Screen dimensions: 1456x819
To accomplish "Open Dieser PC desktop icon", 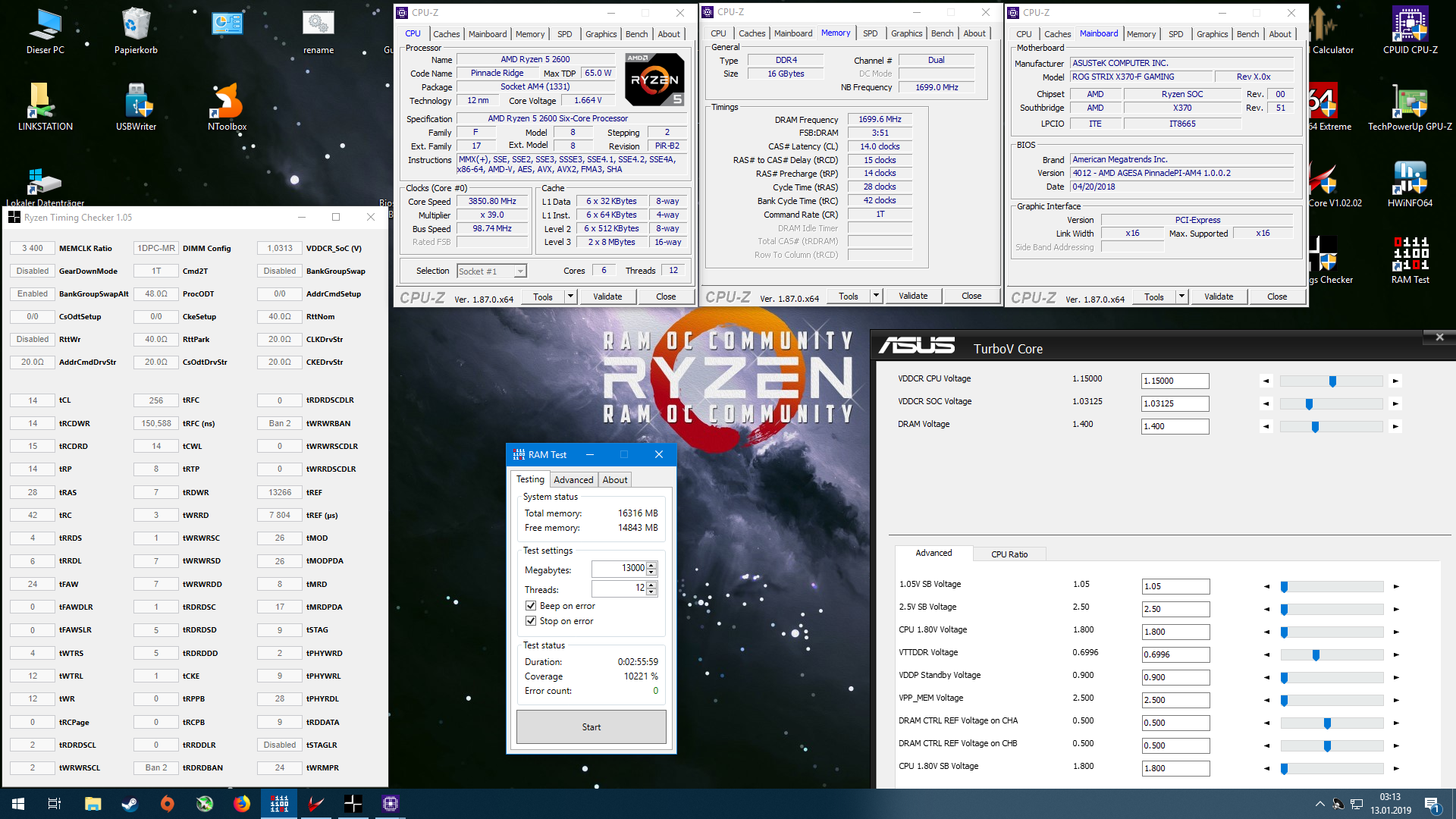I will click(45, 30).
